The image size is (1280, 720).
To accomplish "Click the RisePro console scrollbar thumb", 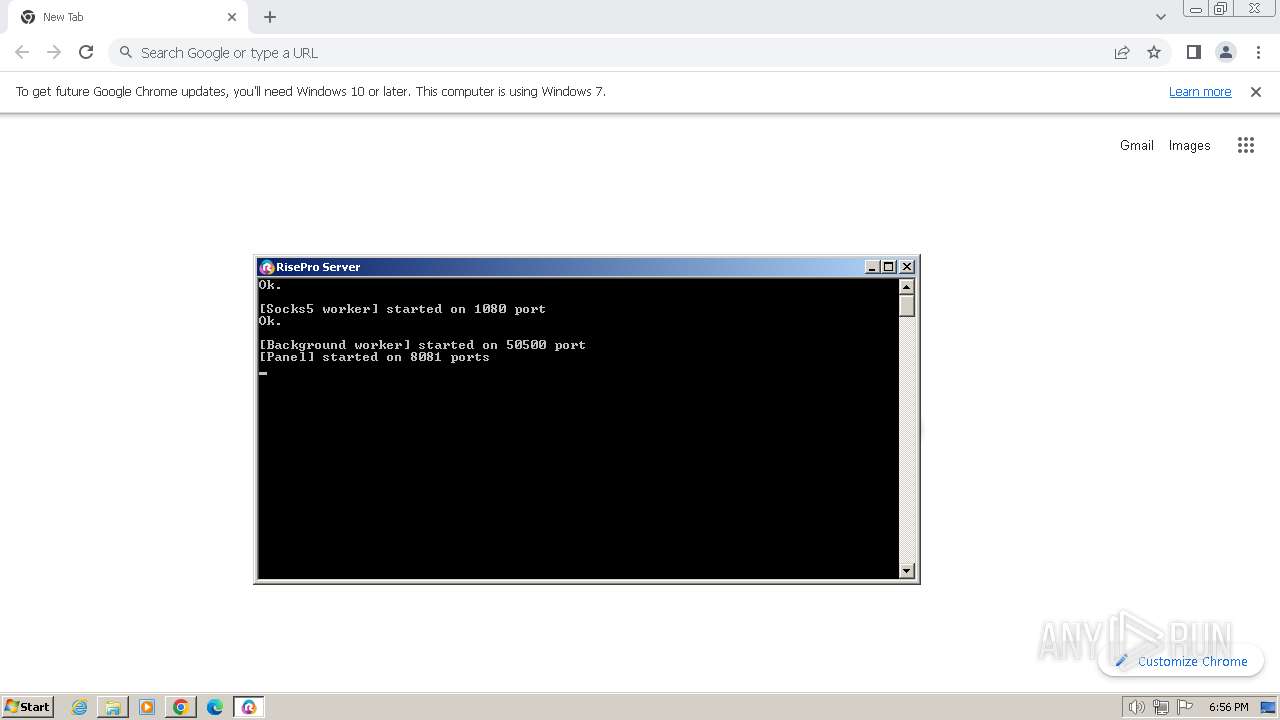I will point(907,306).
